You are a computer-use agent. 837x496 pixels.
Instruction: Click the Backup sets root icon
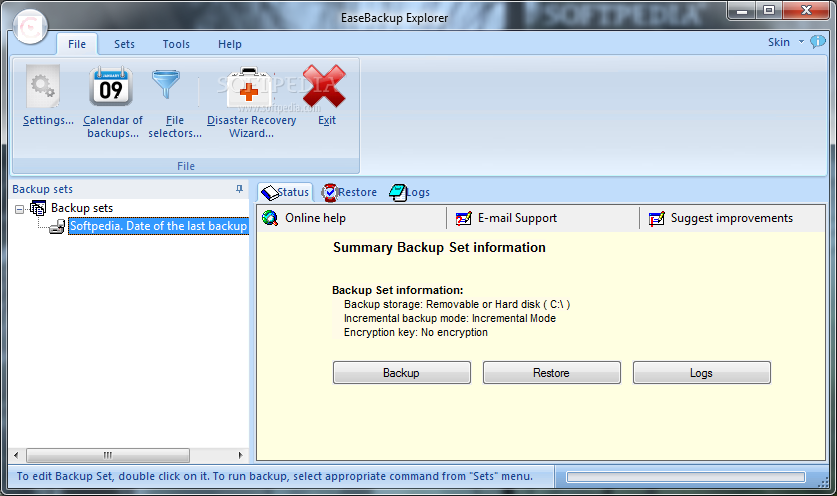point(38,208)
